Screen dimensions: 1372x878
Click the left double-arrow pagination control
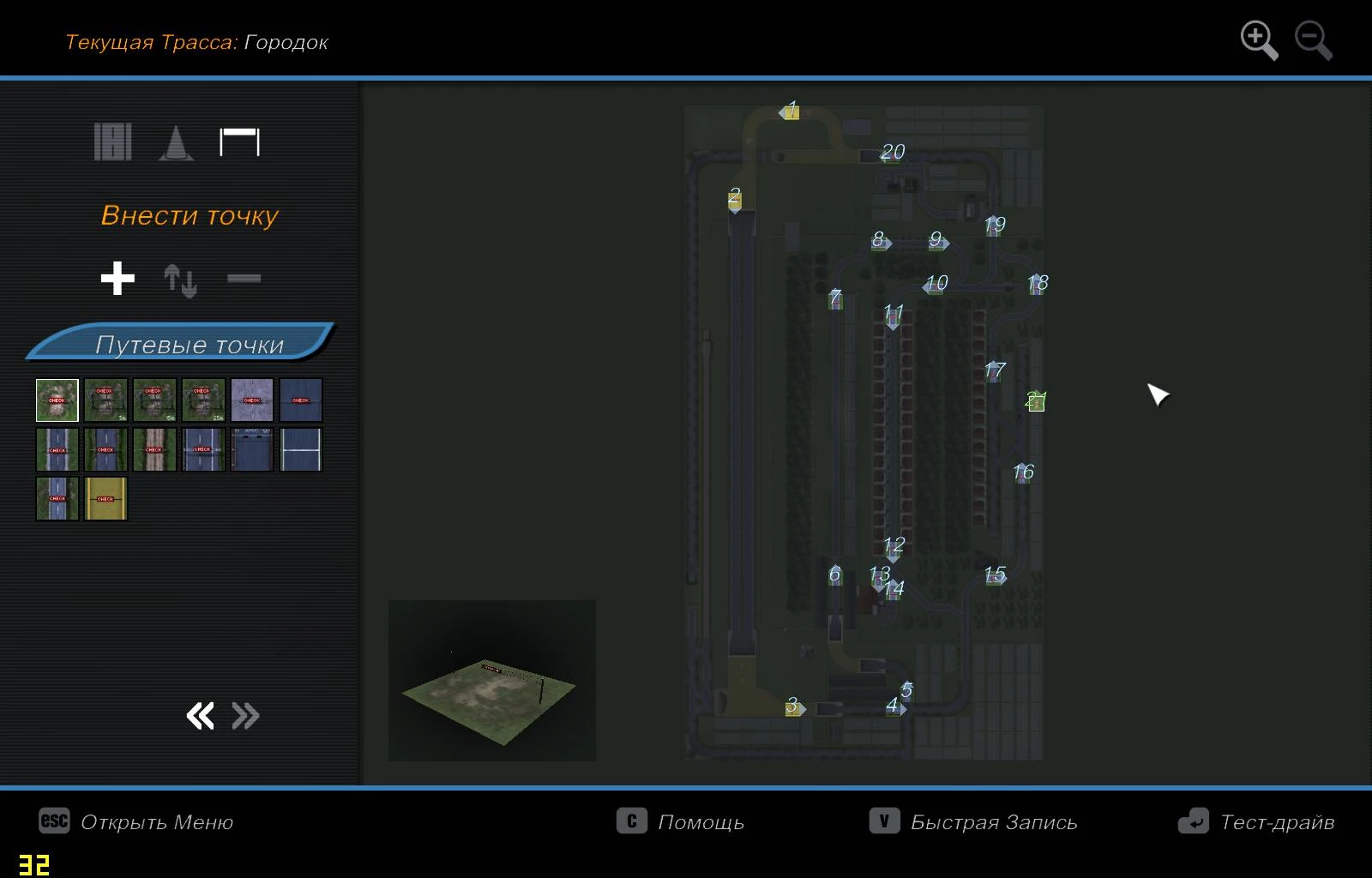tap(199, 714)
